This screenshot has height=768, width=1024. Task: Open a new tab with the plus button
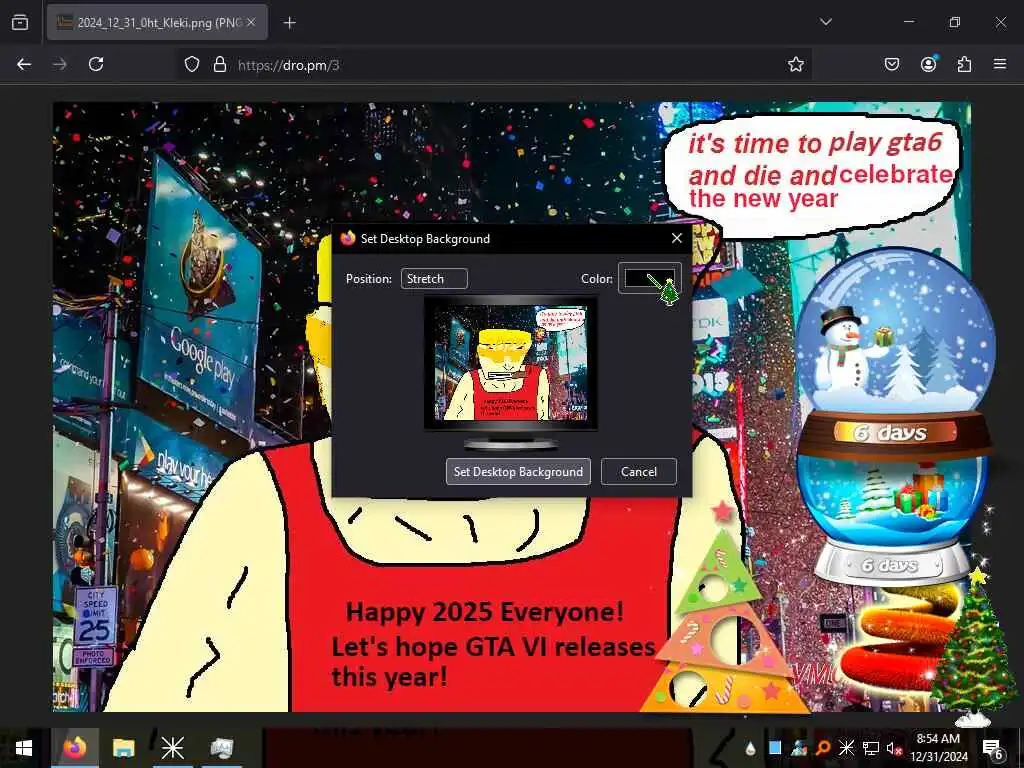coord(289,23)
